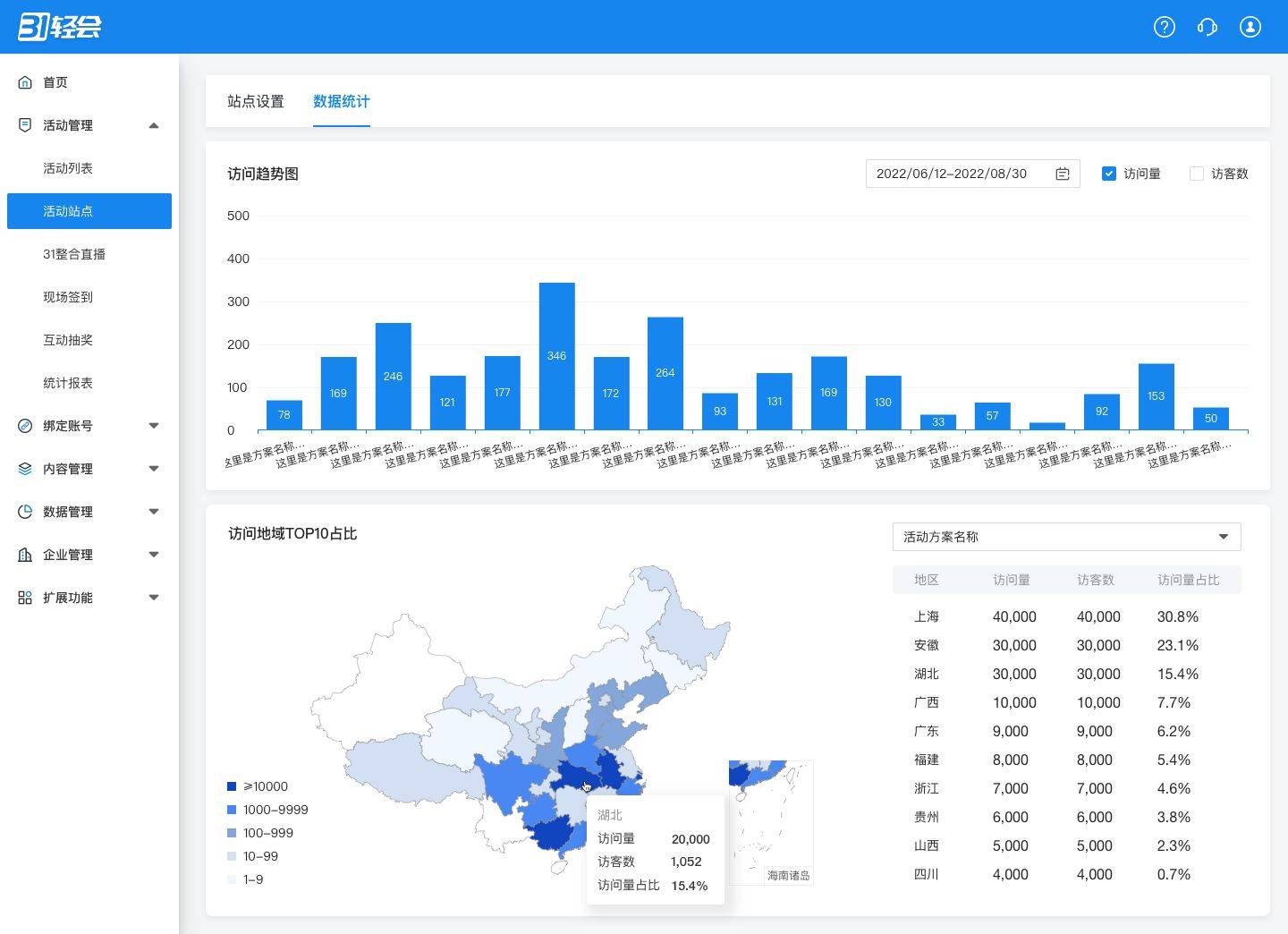
Task: Click the bar labeled 33
Action: 938,422
